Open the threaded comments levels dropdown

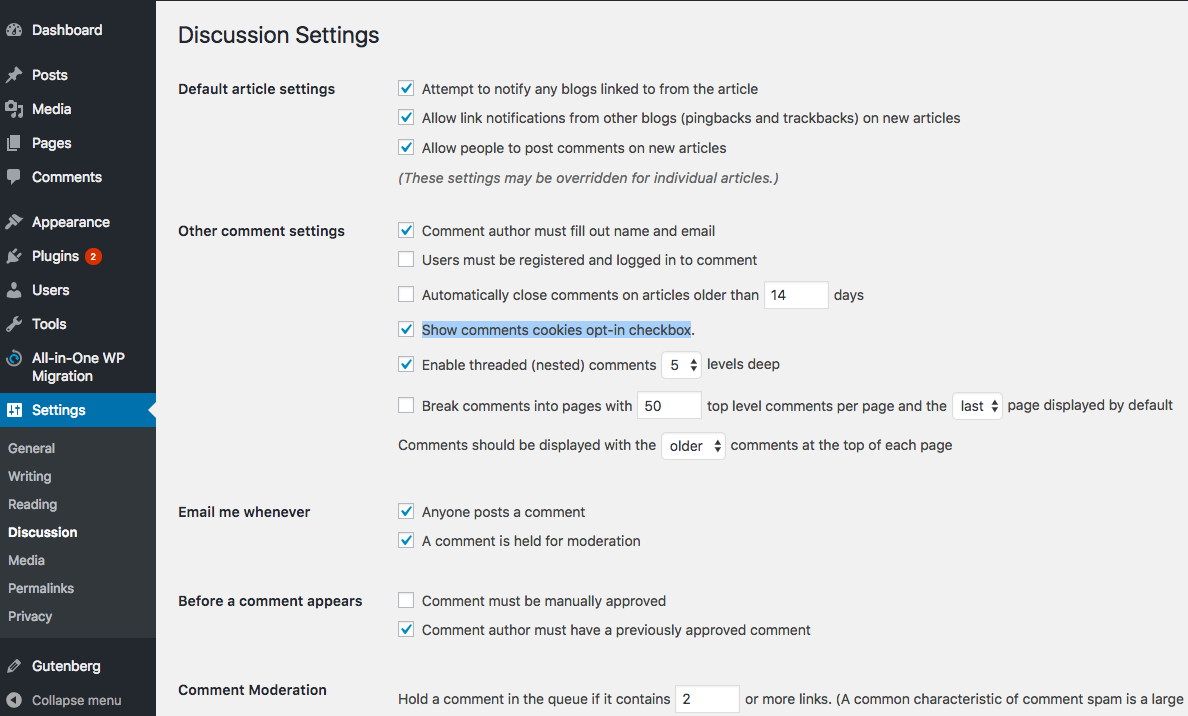[x=681, y=365]
